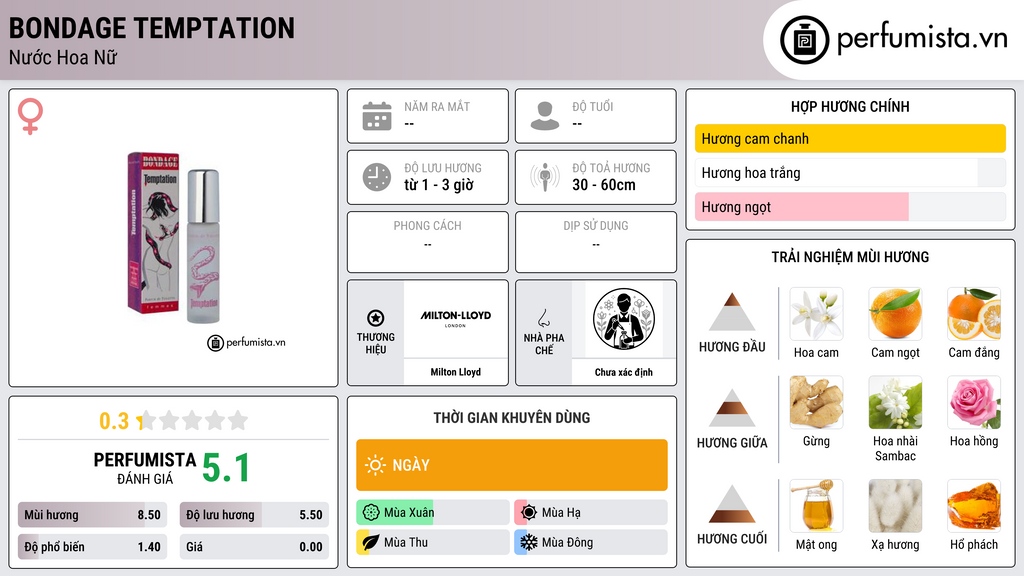The image size is (1024, 576).
Task: Click the '30 - 60cm' sillage value
Action: click(604, 185)
